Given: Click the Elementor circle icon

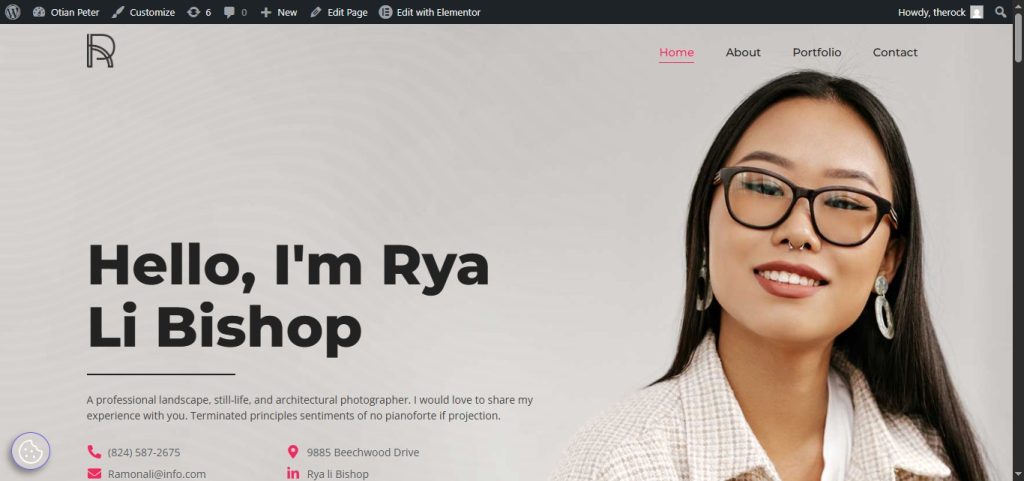Looking at the screenshot, I should [385, 12].
